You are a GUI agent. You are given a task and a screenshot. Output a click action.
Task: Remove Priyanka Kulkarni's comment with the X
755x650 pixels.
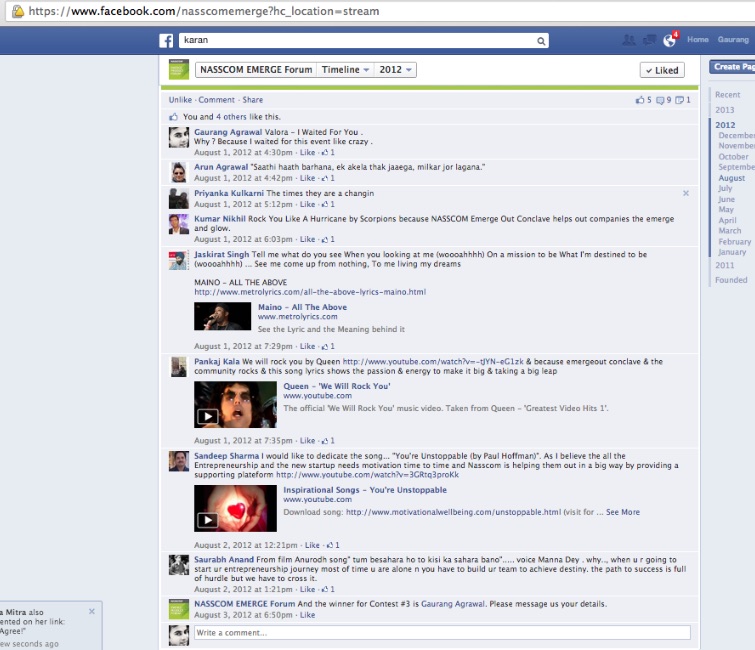[x=686, y=193]
